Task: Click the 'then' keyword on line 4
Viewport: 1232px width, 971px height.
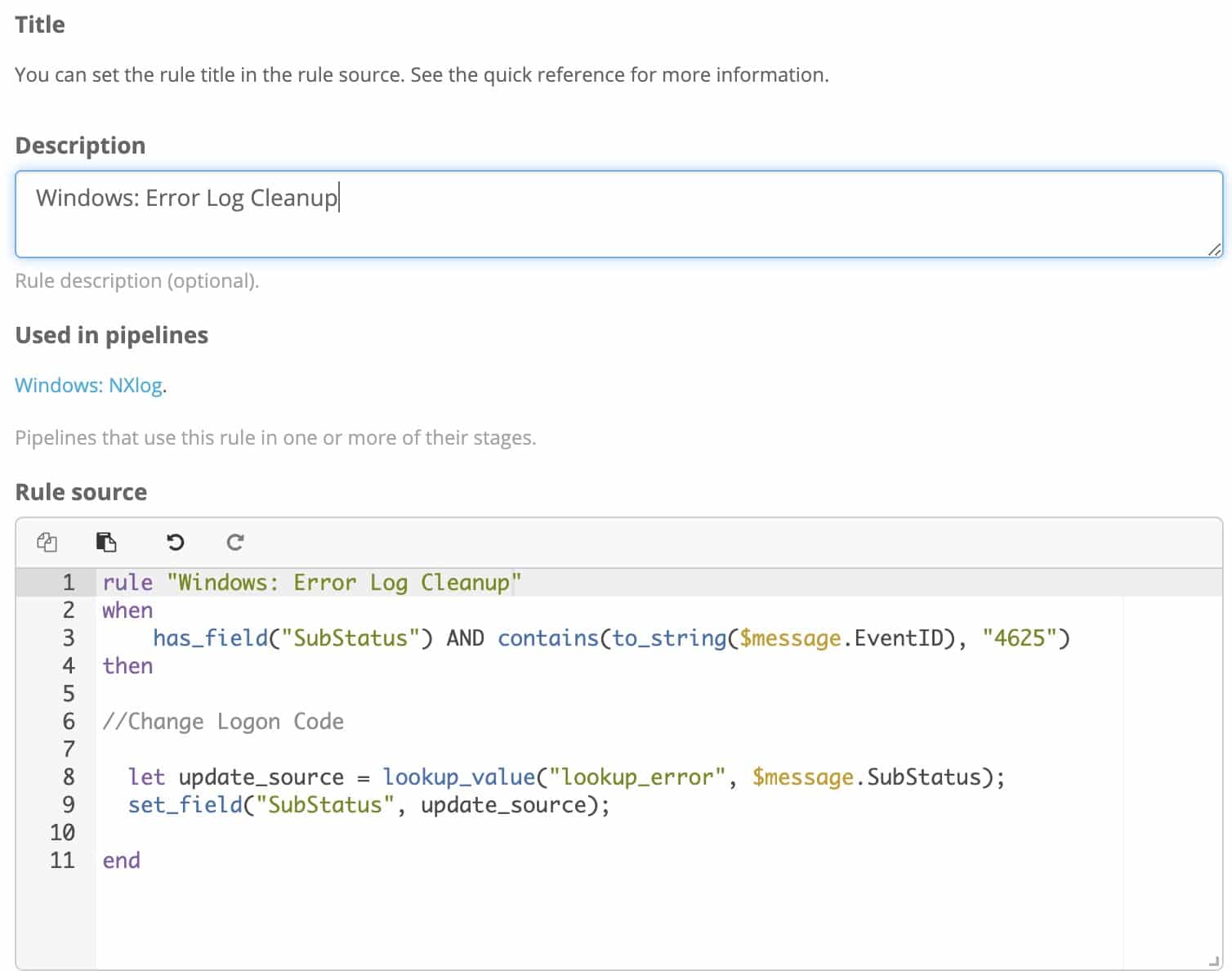Action: (x=127, y=666)
